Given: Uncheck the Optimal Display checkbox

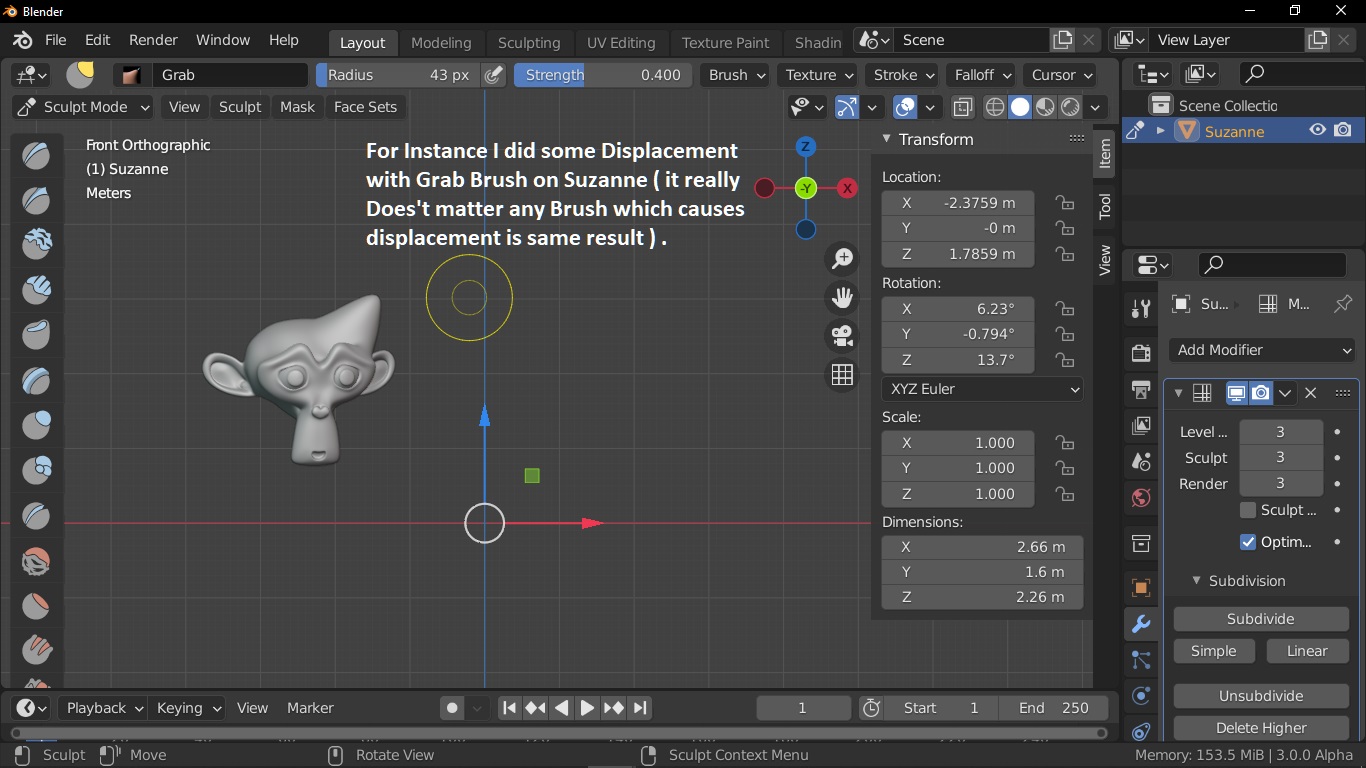Looking at the screenshot, I should [x=1247, y=542].
